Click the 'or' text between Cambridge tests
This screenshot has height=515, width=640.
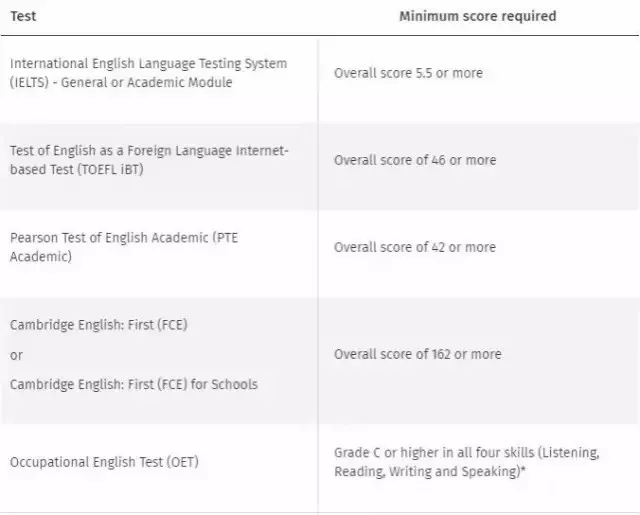[16, 355]
